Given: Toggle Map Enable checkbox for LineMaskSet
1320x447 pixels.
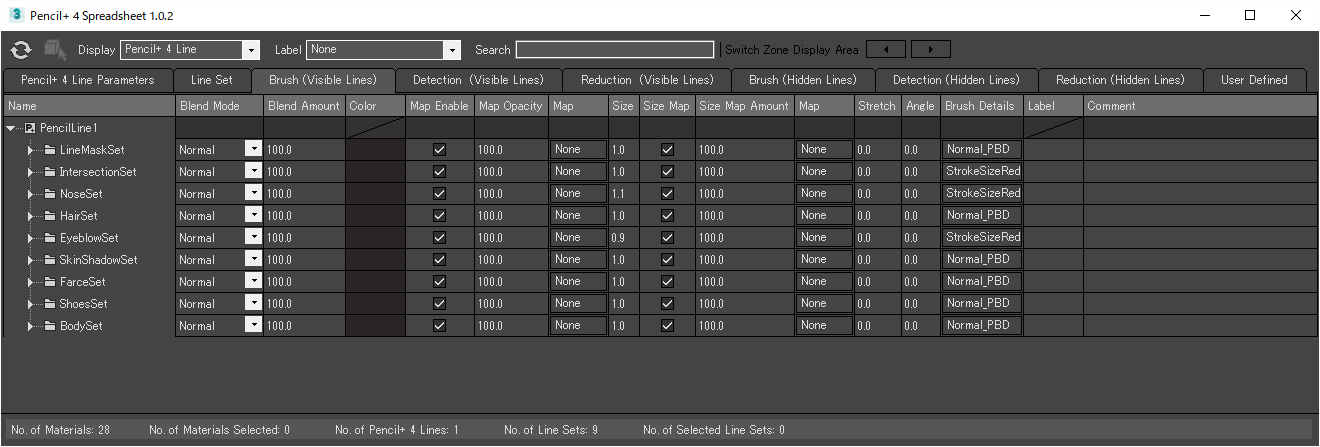Looking at the screenshot, I should (439, 150).
